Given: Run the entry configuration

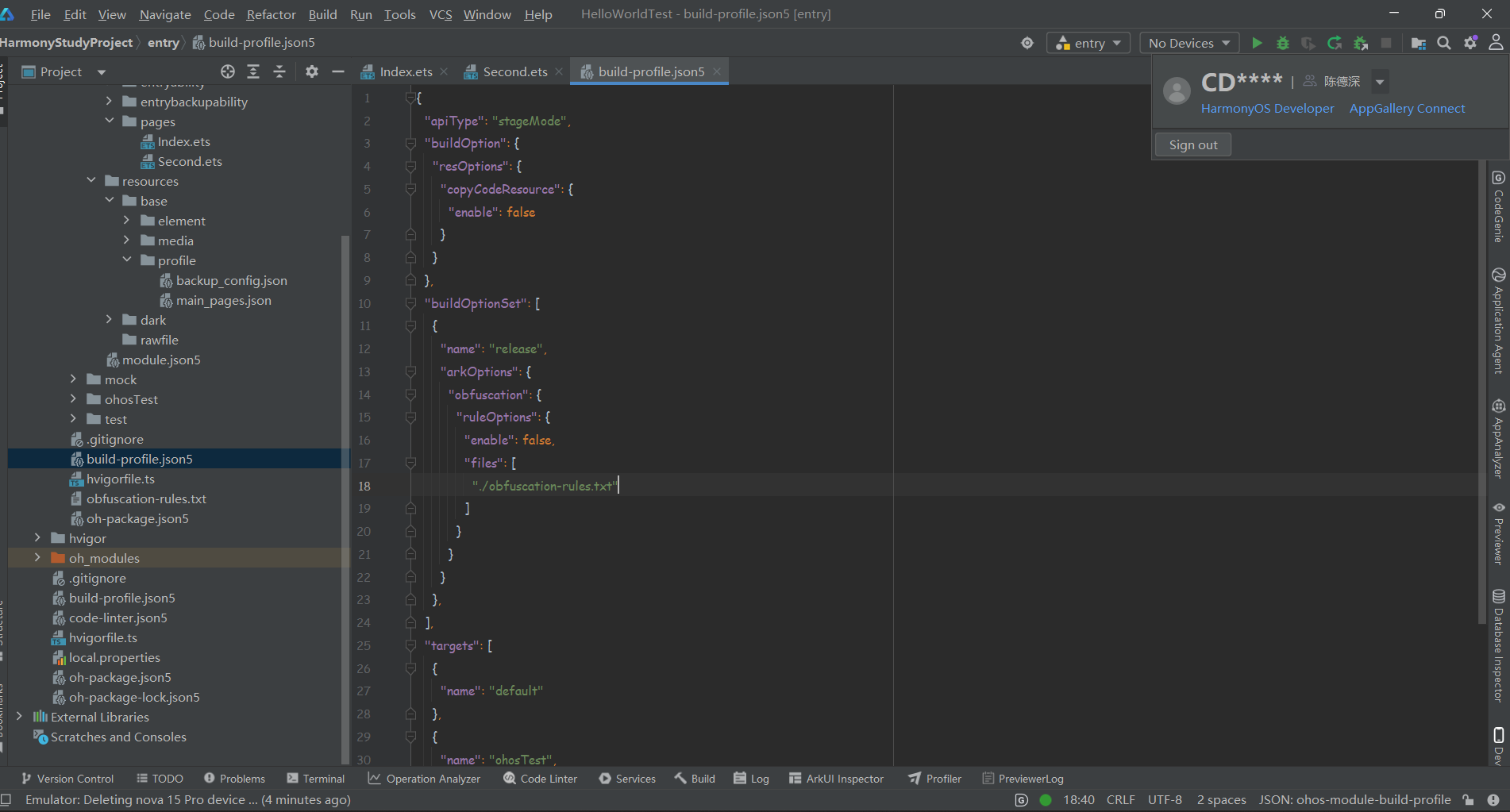Looking at the screenshot, I should tap(1257, 43).
